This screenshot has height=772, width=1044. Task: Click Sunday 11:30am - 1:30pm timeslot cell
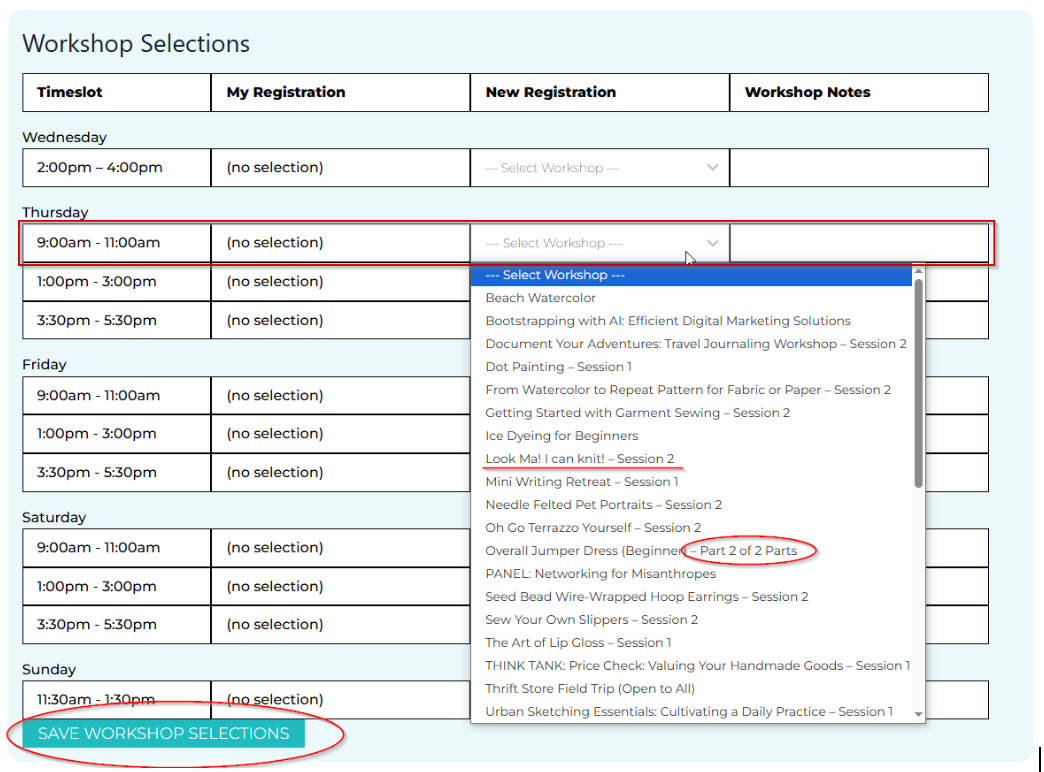(117, 699)
